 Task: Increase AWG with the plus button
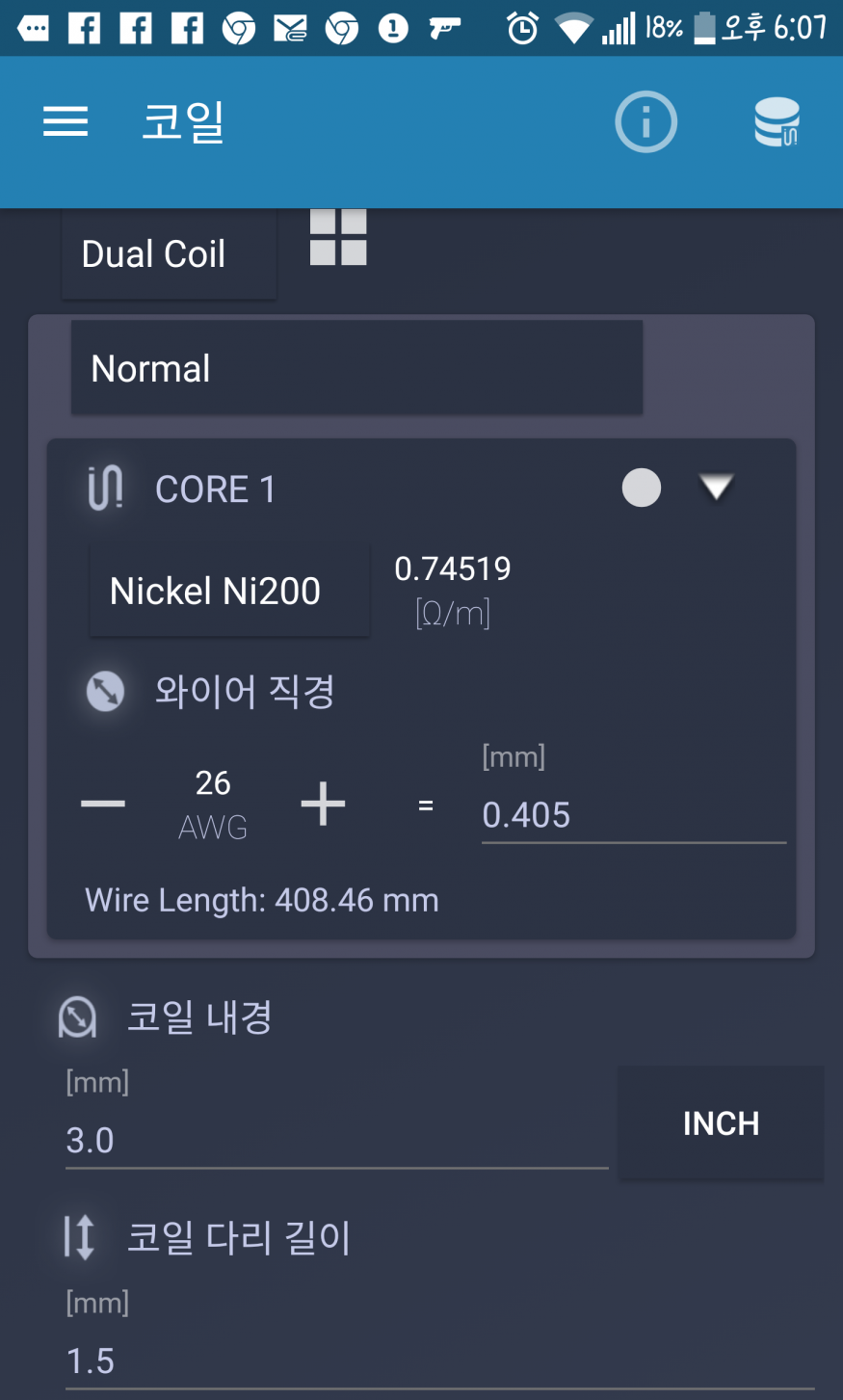point(323,804)
